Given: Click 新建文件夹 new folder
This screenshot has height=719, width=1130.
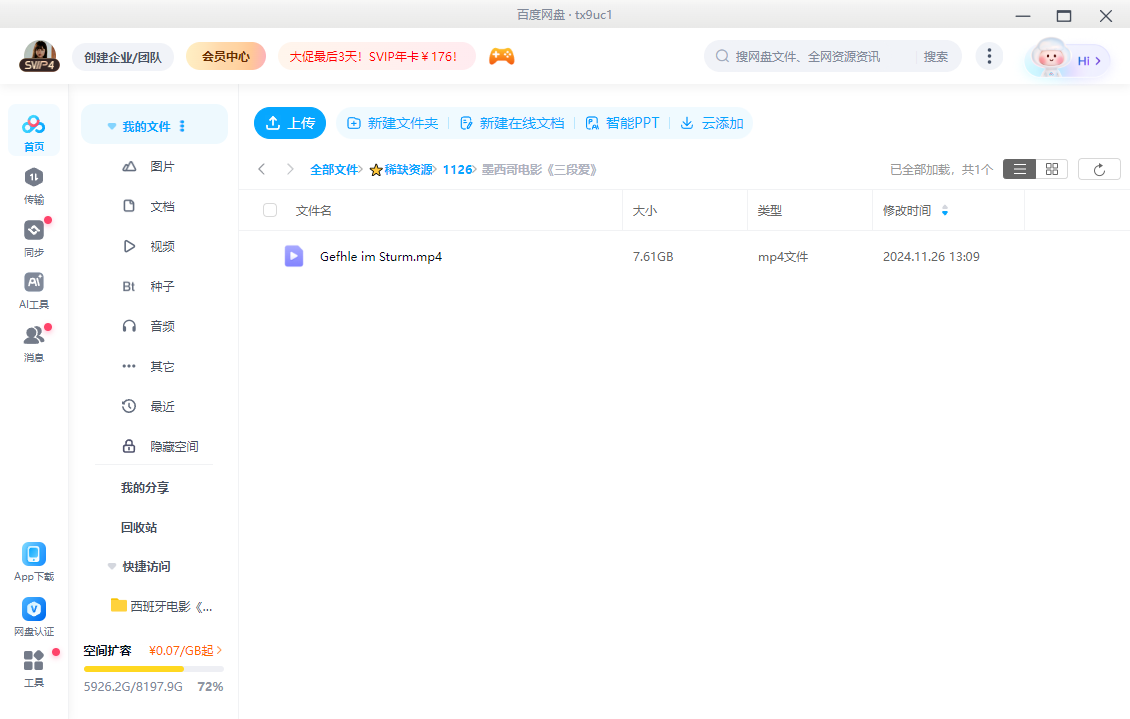Looking at the screenshot, I should click(x=393, y=123).
